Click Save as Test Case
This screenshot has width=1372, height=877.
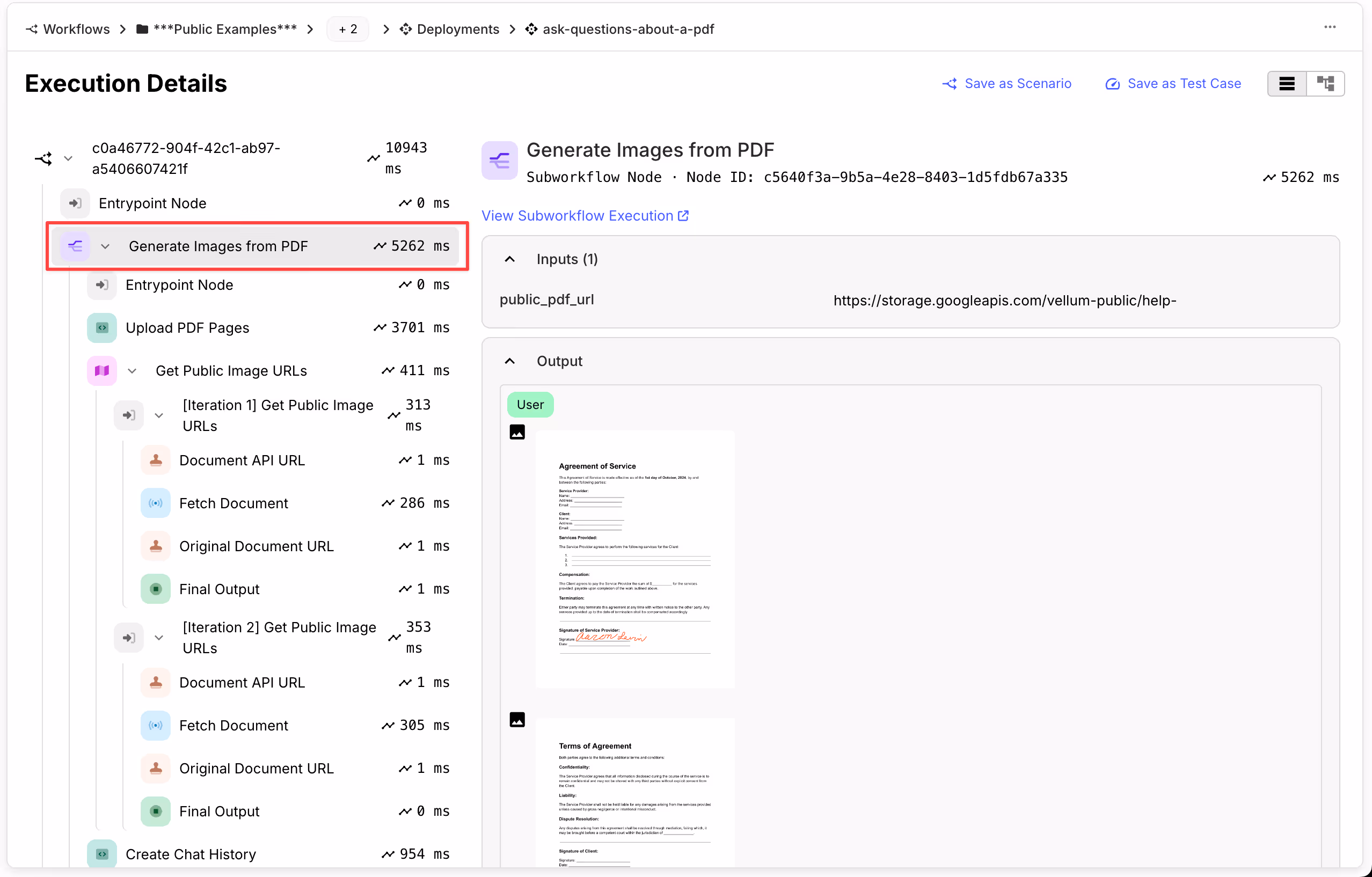click(1173, 84)
